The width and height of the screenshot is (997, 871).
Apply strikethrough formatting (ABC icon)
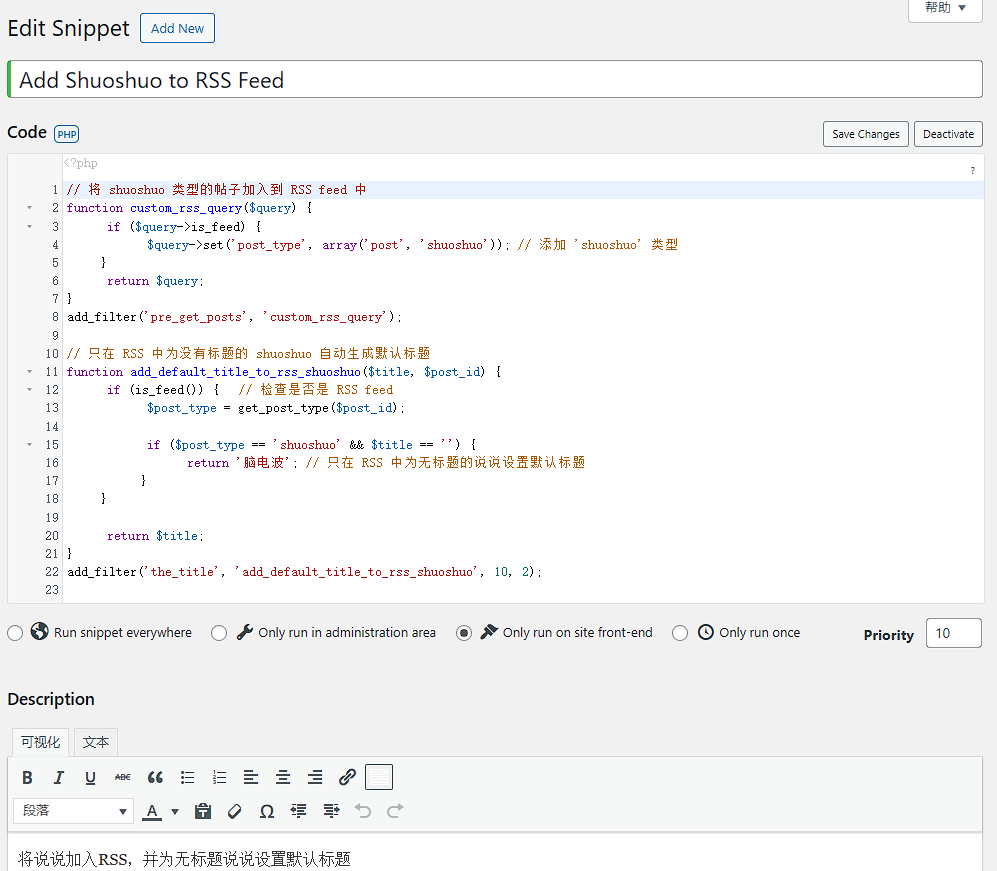pyautogui.click(x=123, y=777)
